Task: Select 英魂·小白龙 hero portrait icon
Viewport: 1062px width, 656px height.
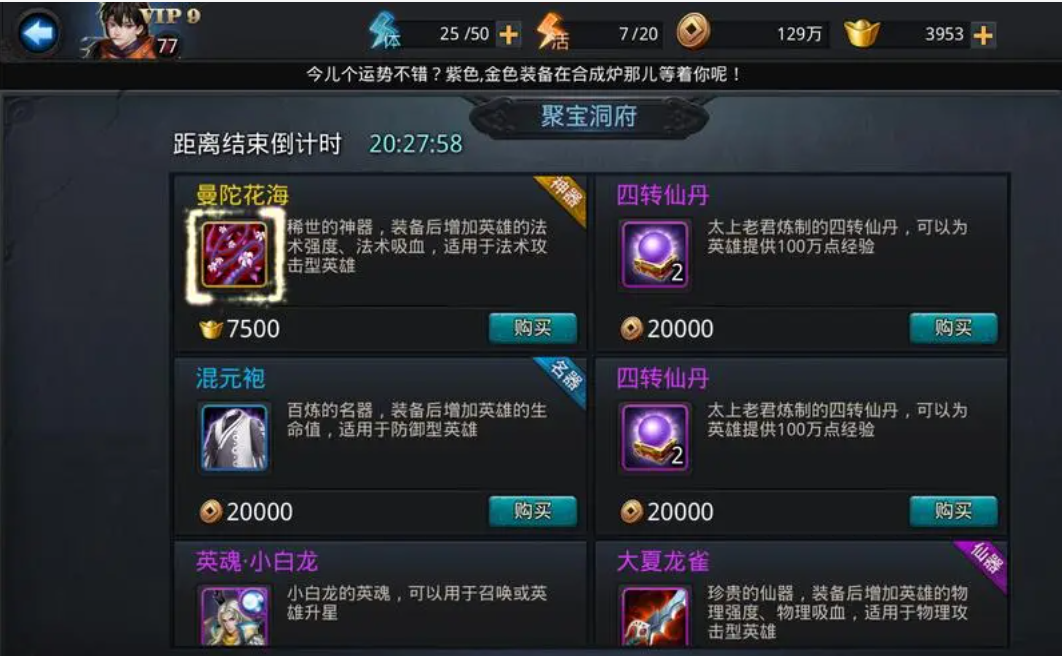Action: click(234, 616)
